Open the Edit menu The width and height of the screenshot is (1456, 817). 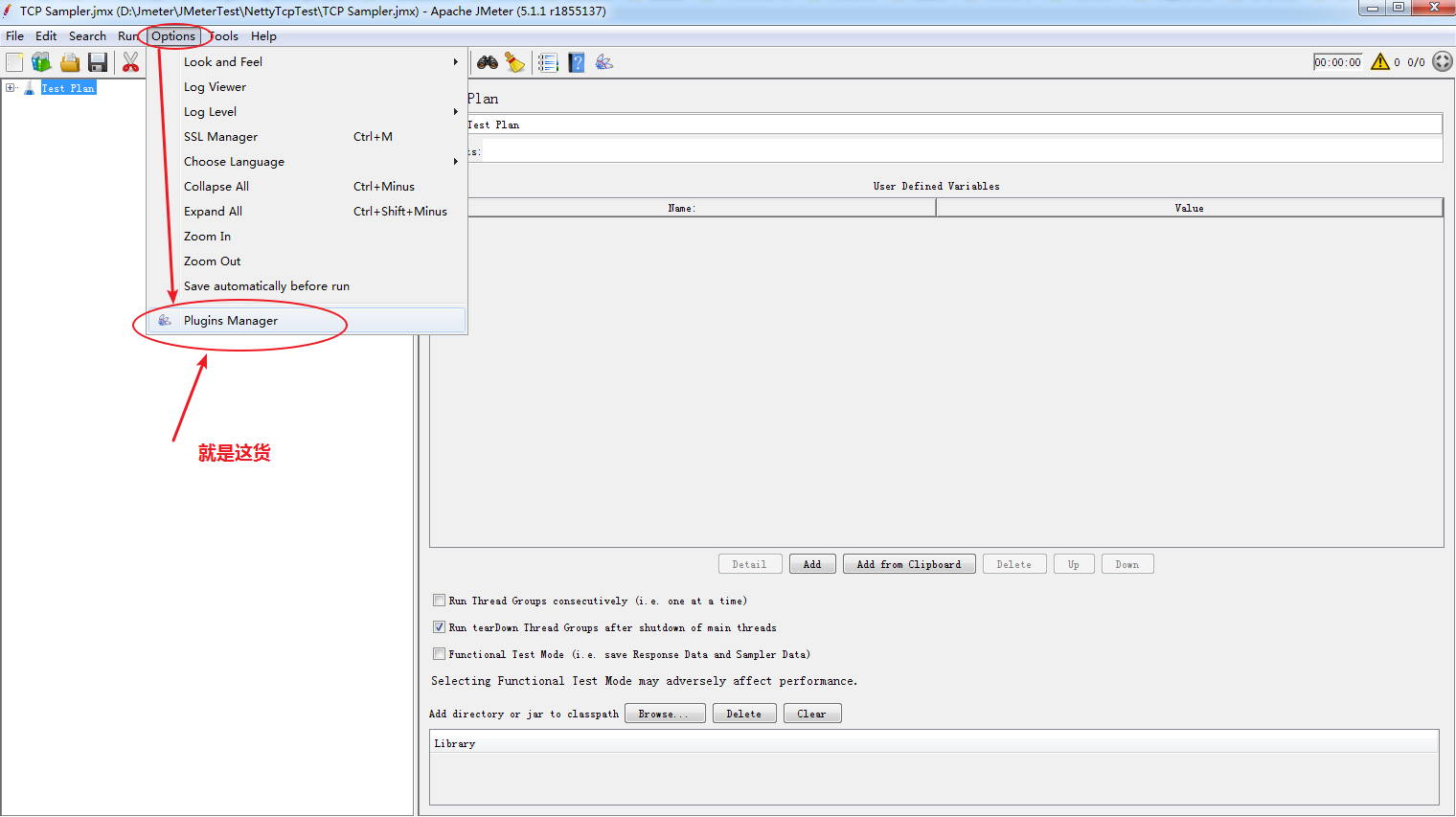click(46, 36)
